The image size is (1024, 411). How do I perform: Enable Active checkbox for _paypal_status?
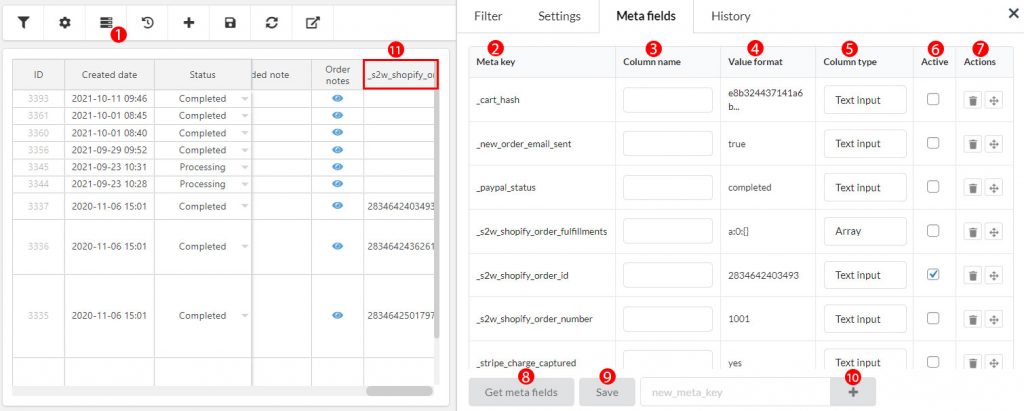pyautogui.click(x=933, y=187)
